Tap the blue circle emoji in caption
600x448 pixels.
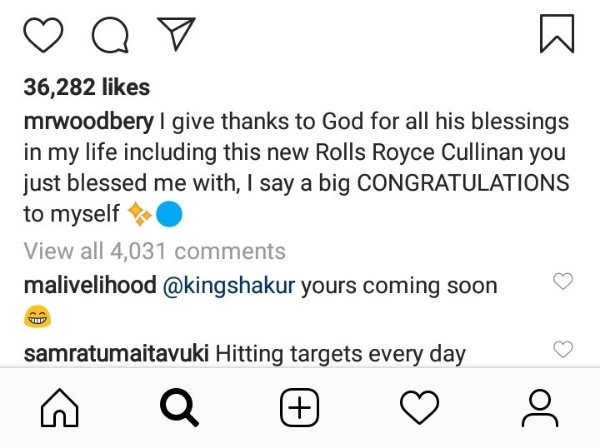(169, 214)
